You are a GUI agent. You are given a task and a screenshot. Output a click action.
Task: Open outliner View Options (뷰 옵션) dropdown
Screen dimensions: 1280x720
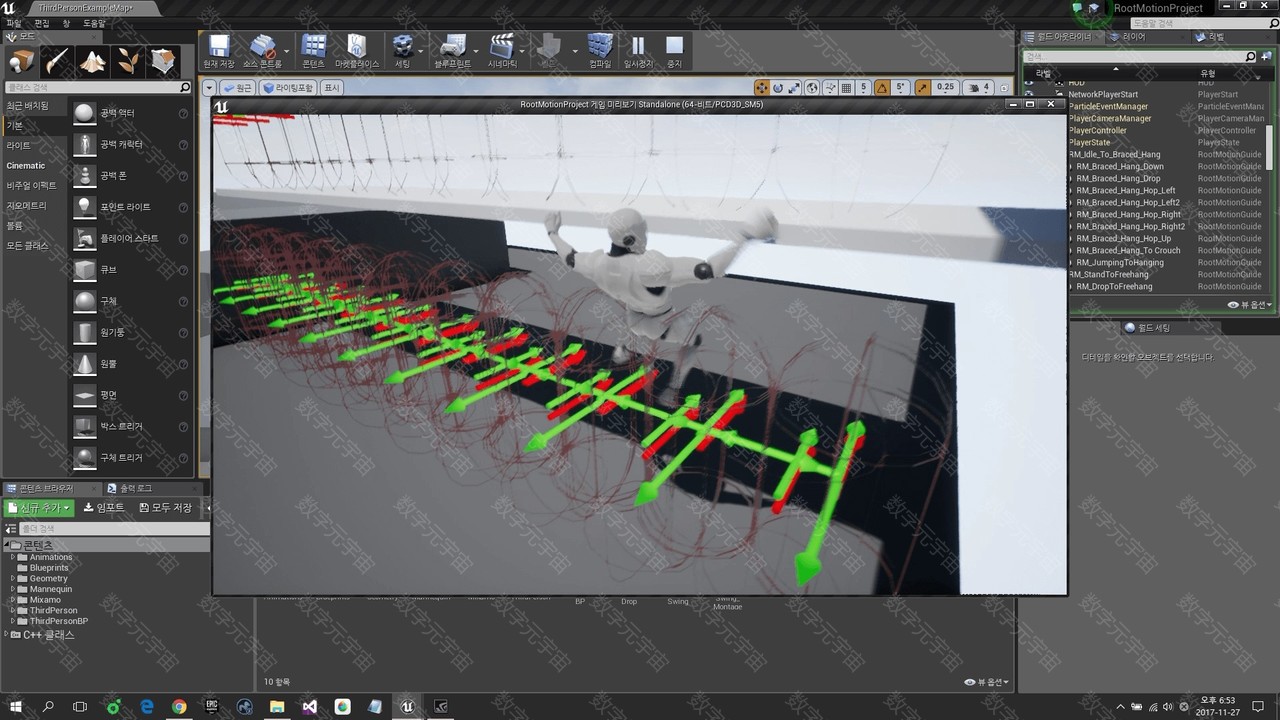click(1250, 305)
